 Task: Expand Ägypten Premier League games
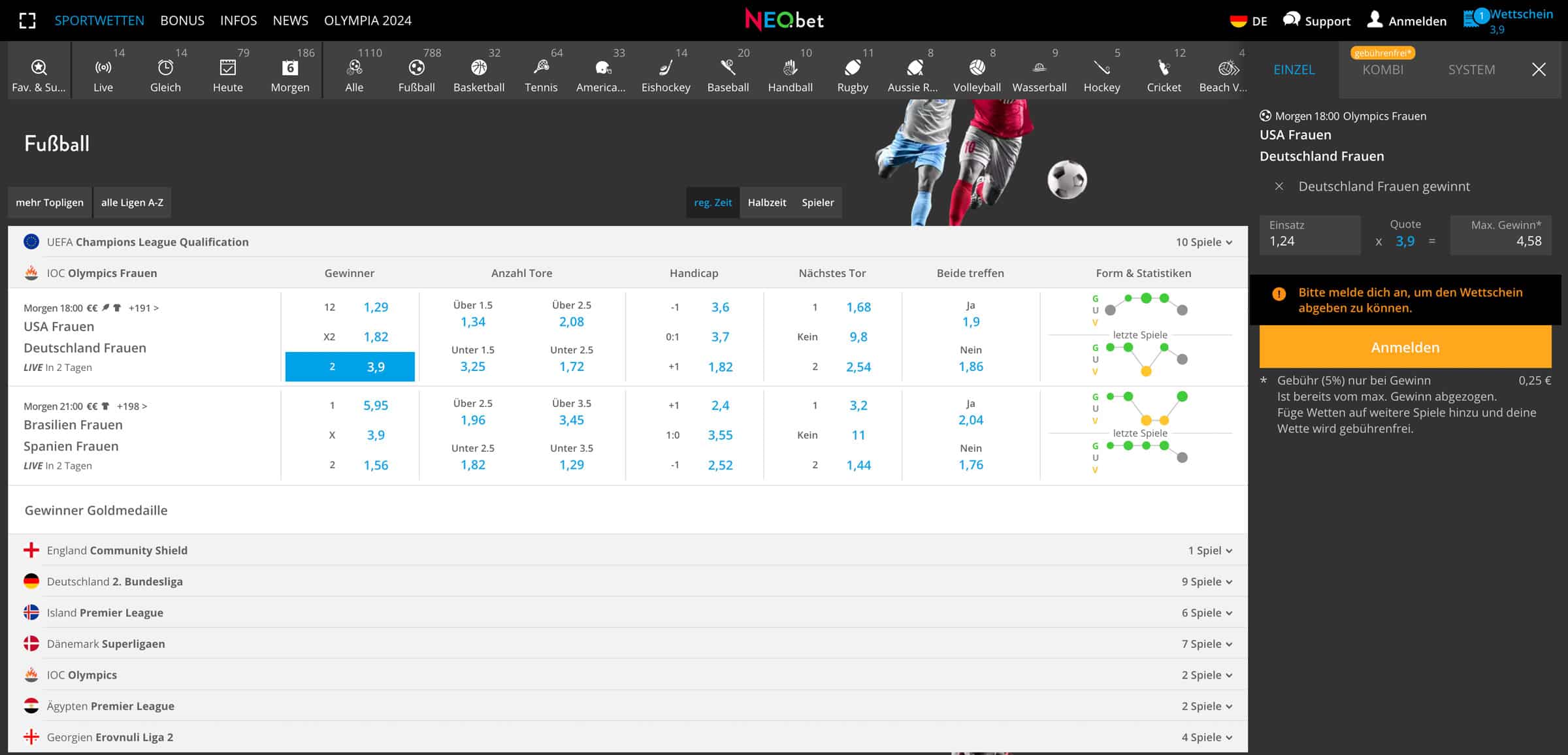click(x=628, y=706)
